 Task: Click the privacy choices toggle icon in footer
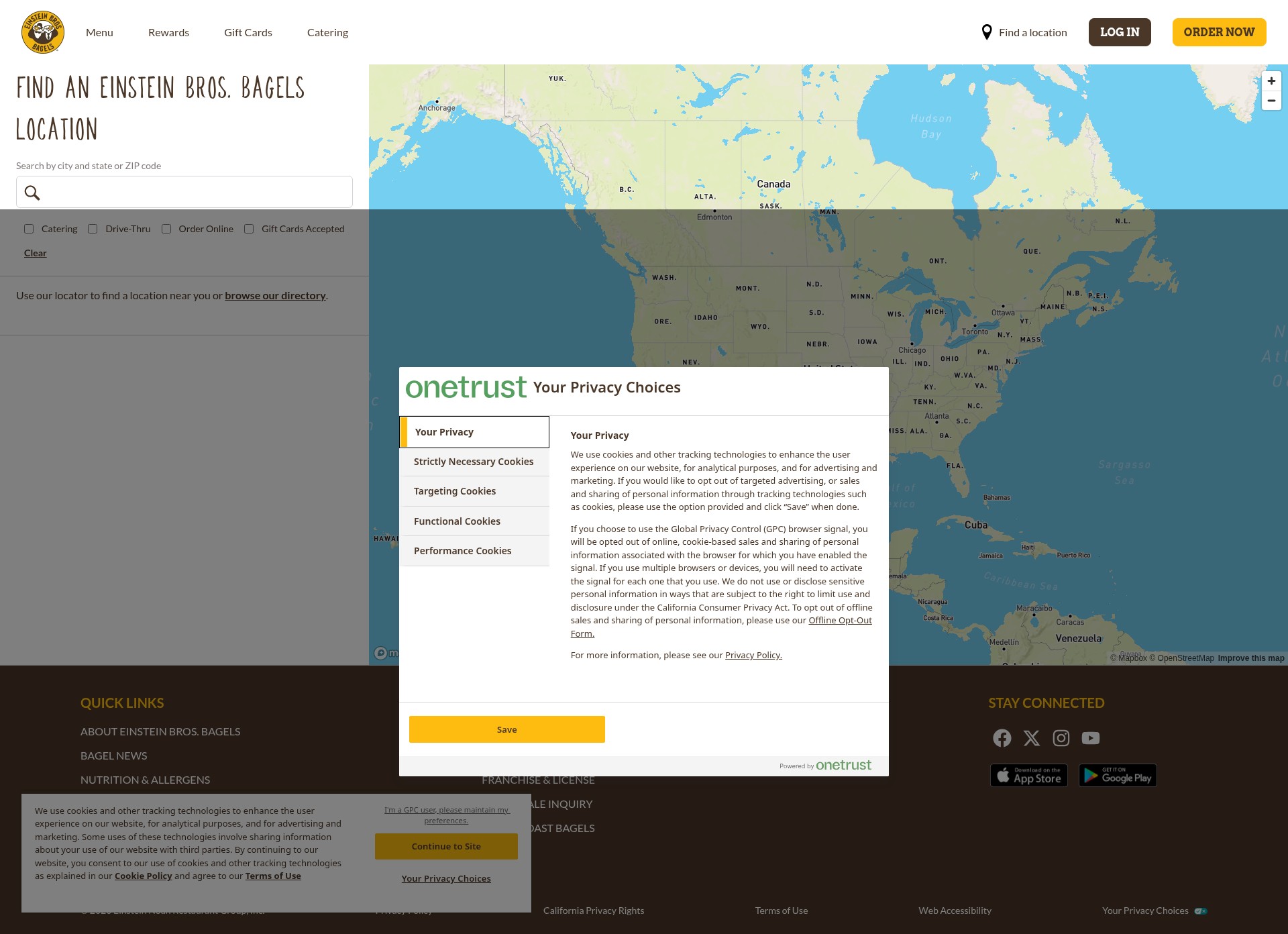(1201, 911)
